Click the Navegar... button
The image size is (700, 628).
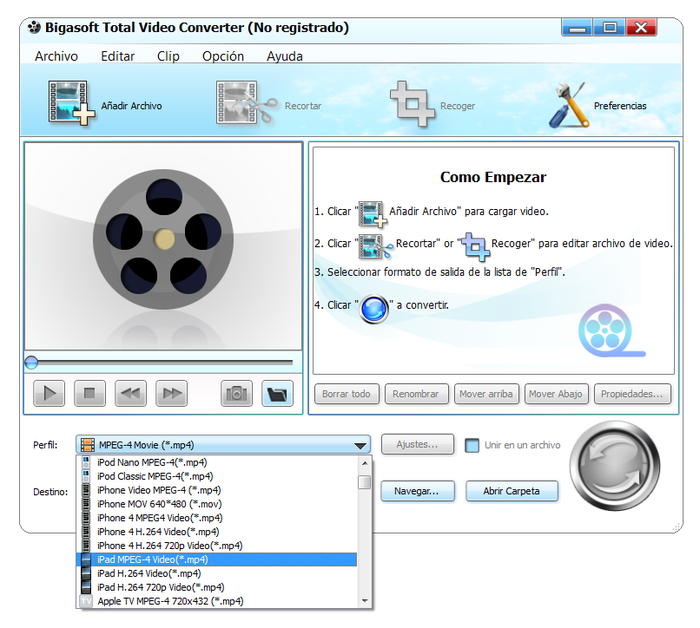pyautogui.click(x=417, y=491)
